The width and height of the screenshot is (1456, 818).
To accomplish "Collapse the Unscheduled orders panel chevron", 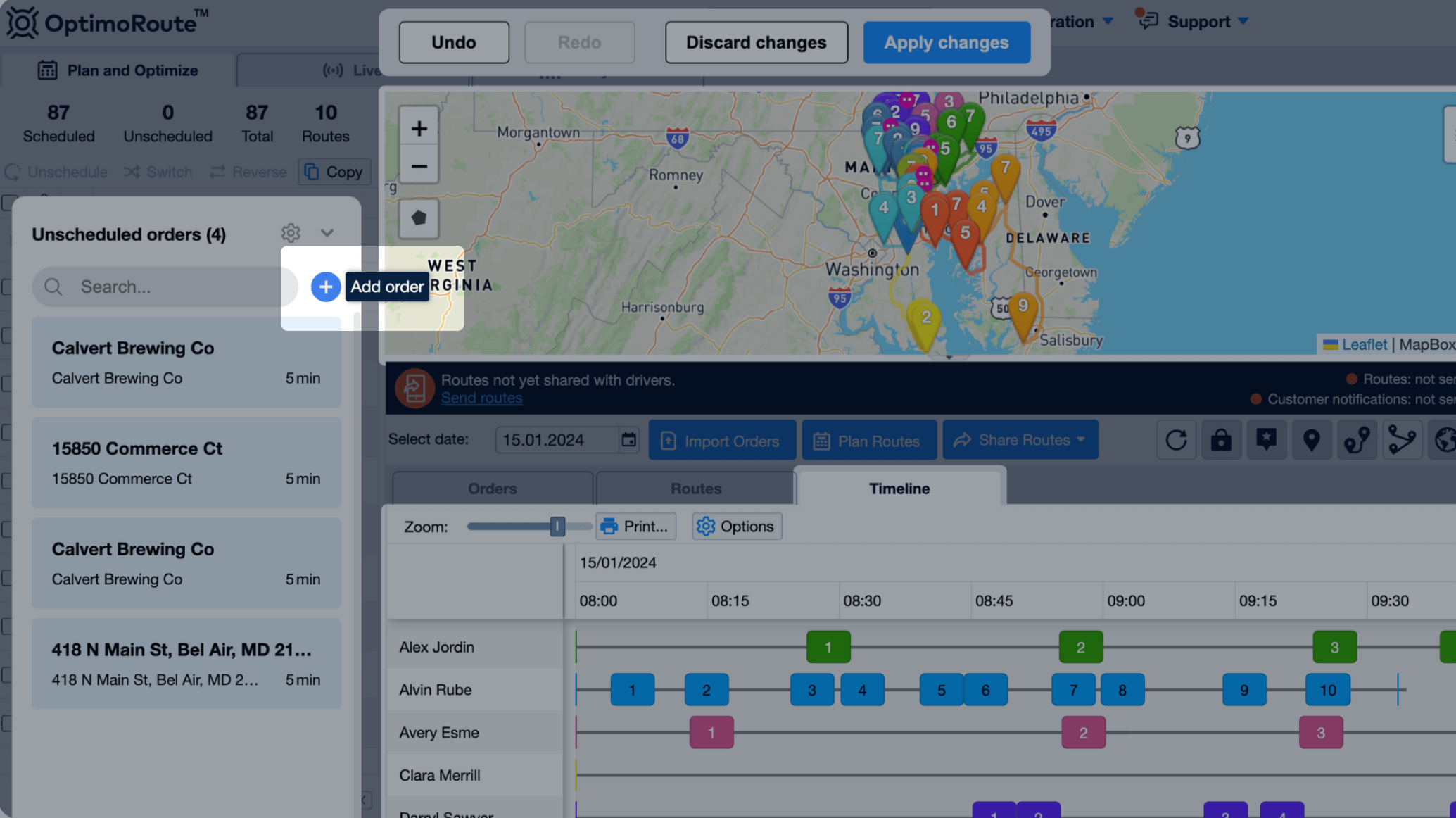I will point(327,233).
